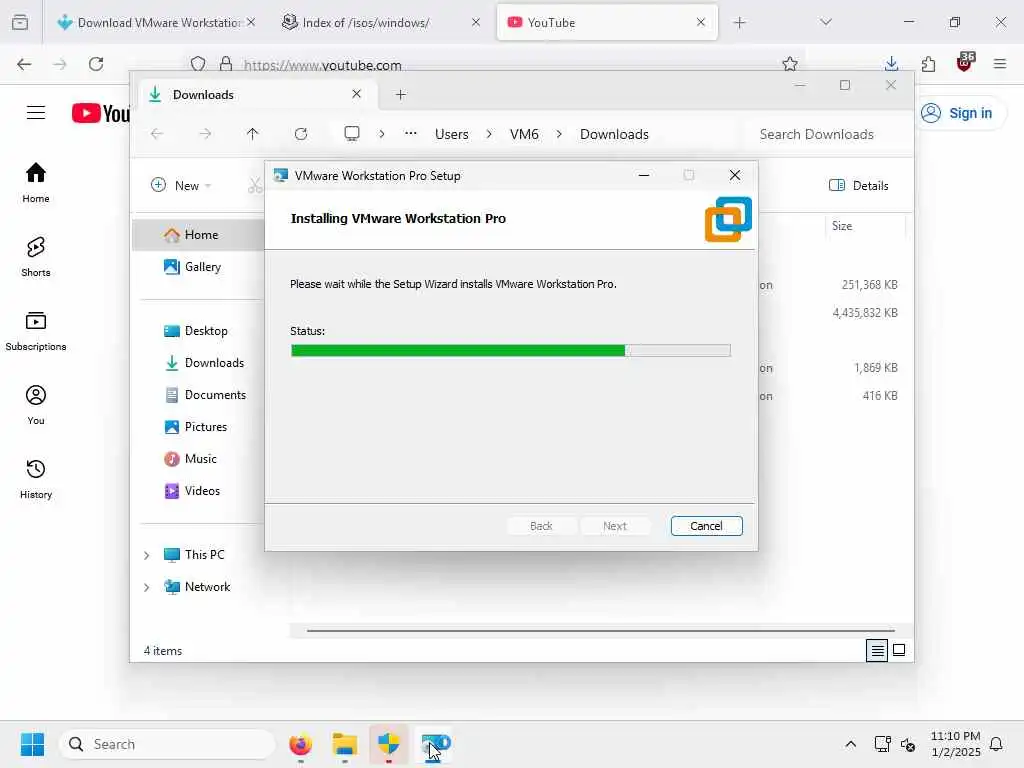Minimize the VMware Workstation Pro Setup dialog
The width and height of the screenshot is (1024, 768).
(643, 175)
